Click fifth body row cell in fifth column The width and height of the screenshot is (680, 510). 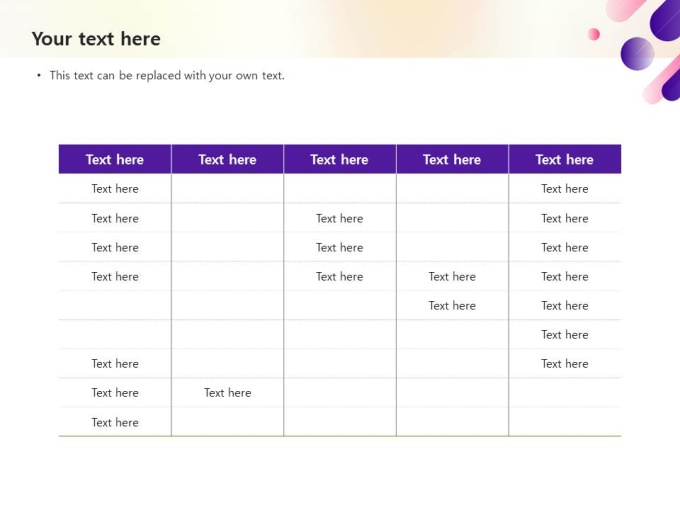[565, 305]
